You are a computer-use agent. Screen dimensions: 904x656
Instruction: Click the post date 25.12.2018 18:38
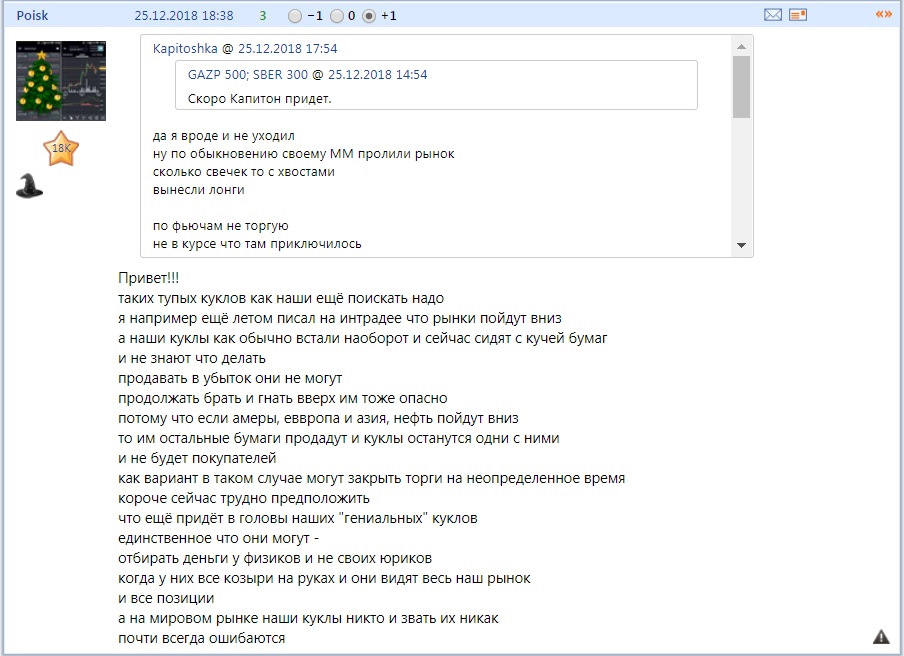[x=184, y=16]
